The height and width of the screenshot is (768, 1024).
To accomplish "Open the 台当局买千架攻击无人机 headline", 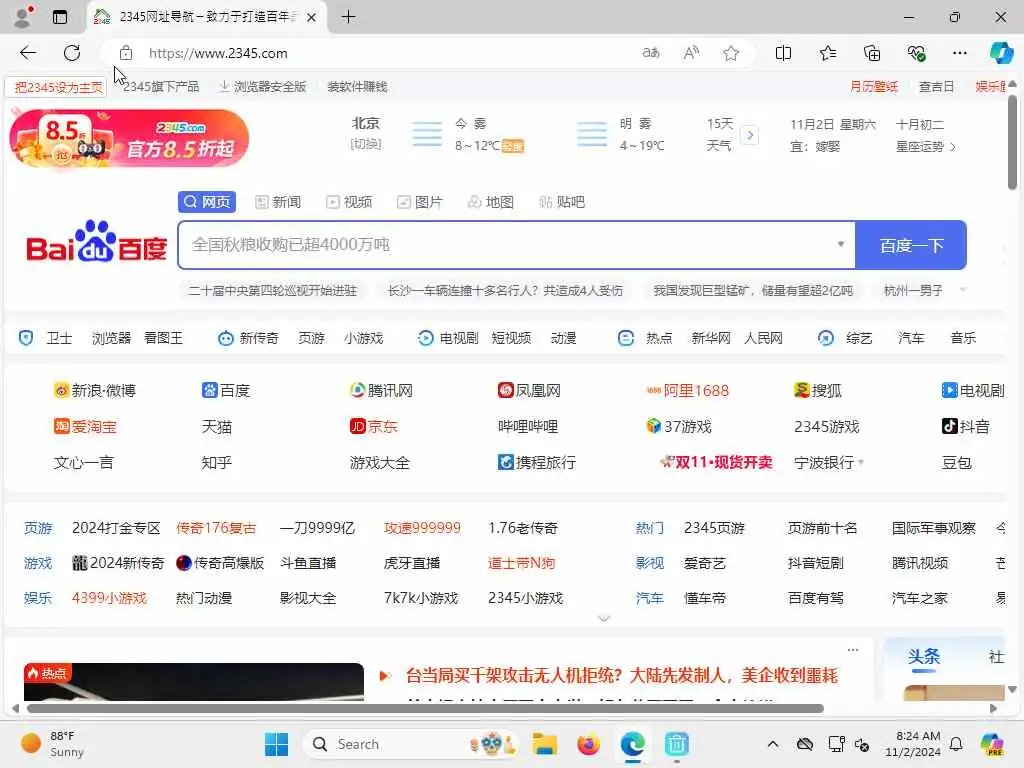I will 621,675.
